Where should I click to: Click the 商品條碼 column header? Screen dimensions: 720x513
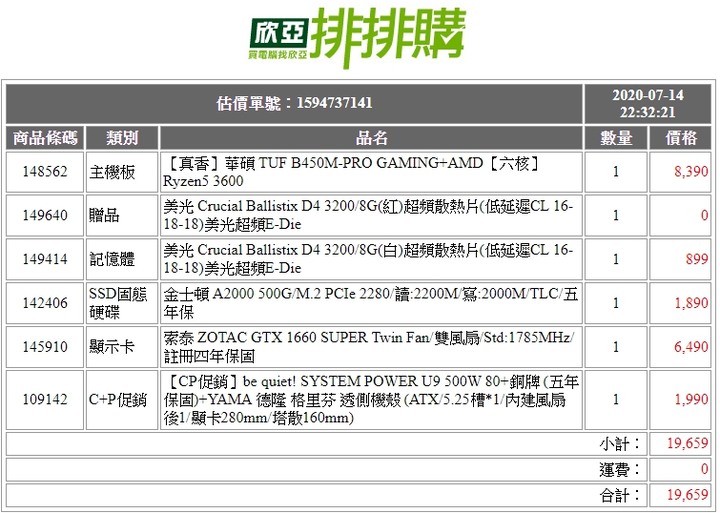[x=45, y=138]
